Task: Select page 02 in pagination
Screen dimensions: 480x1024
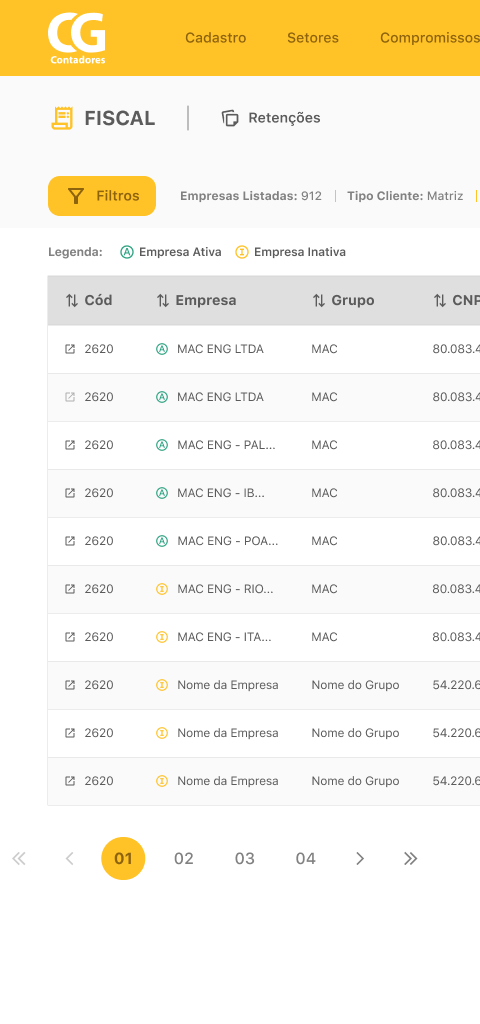Action: pos(184,859)
